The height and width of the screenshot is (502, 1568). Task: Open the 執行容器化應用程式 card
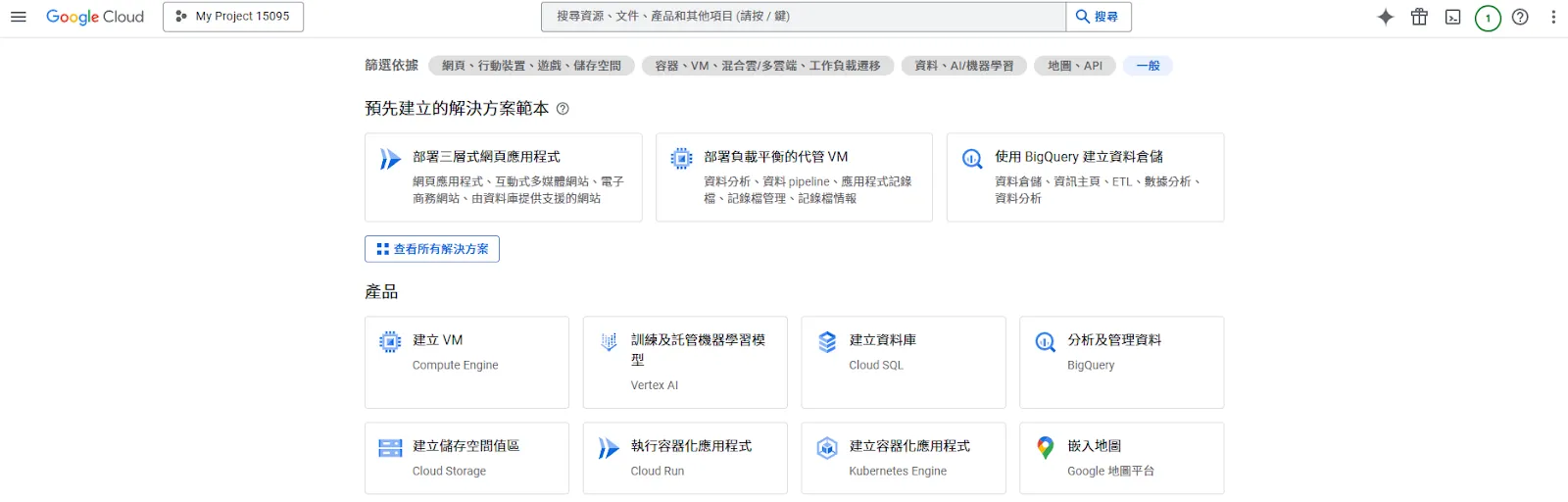pyautogui.click(x=685, y=458)
